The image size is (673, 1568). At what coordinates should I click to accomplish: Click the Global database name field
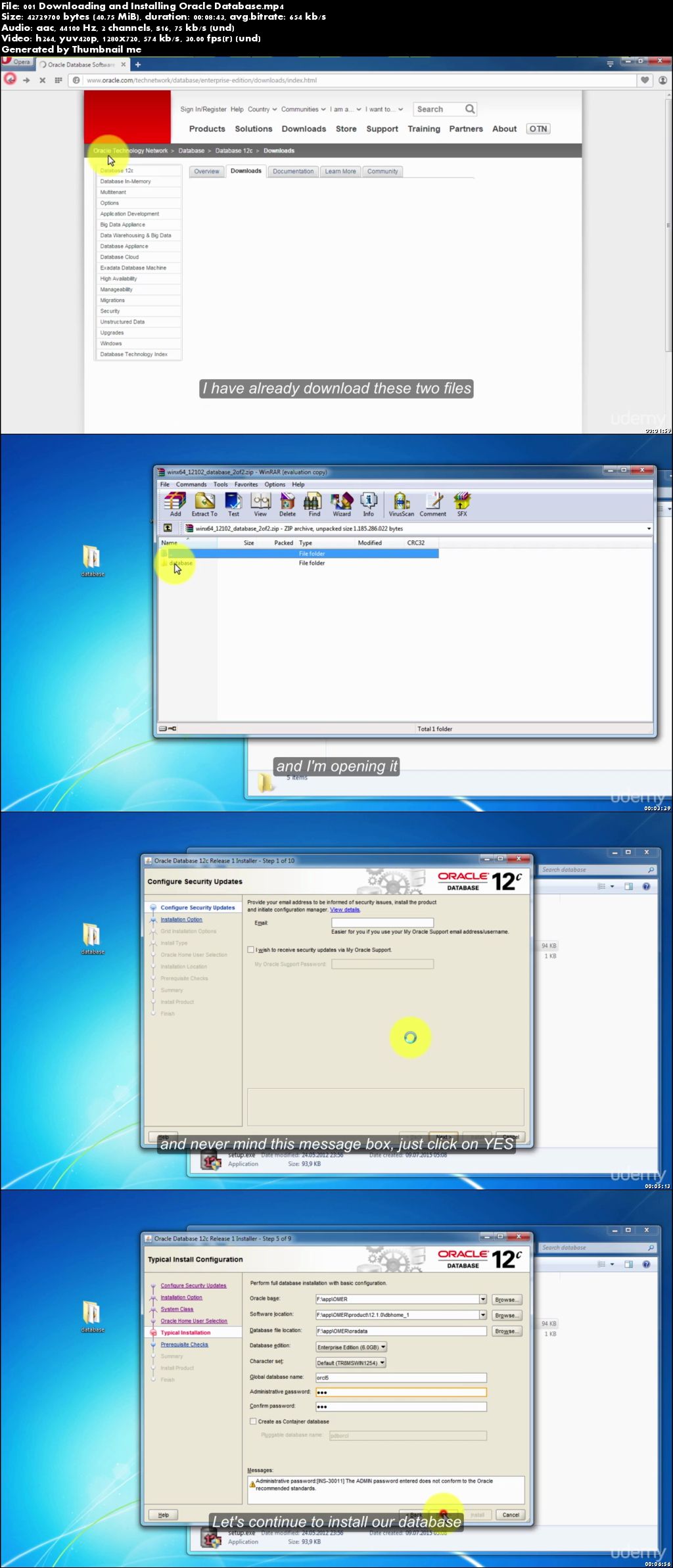(401, 1377)
